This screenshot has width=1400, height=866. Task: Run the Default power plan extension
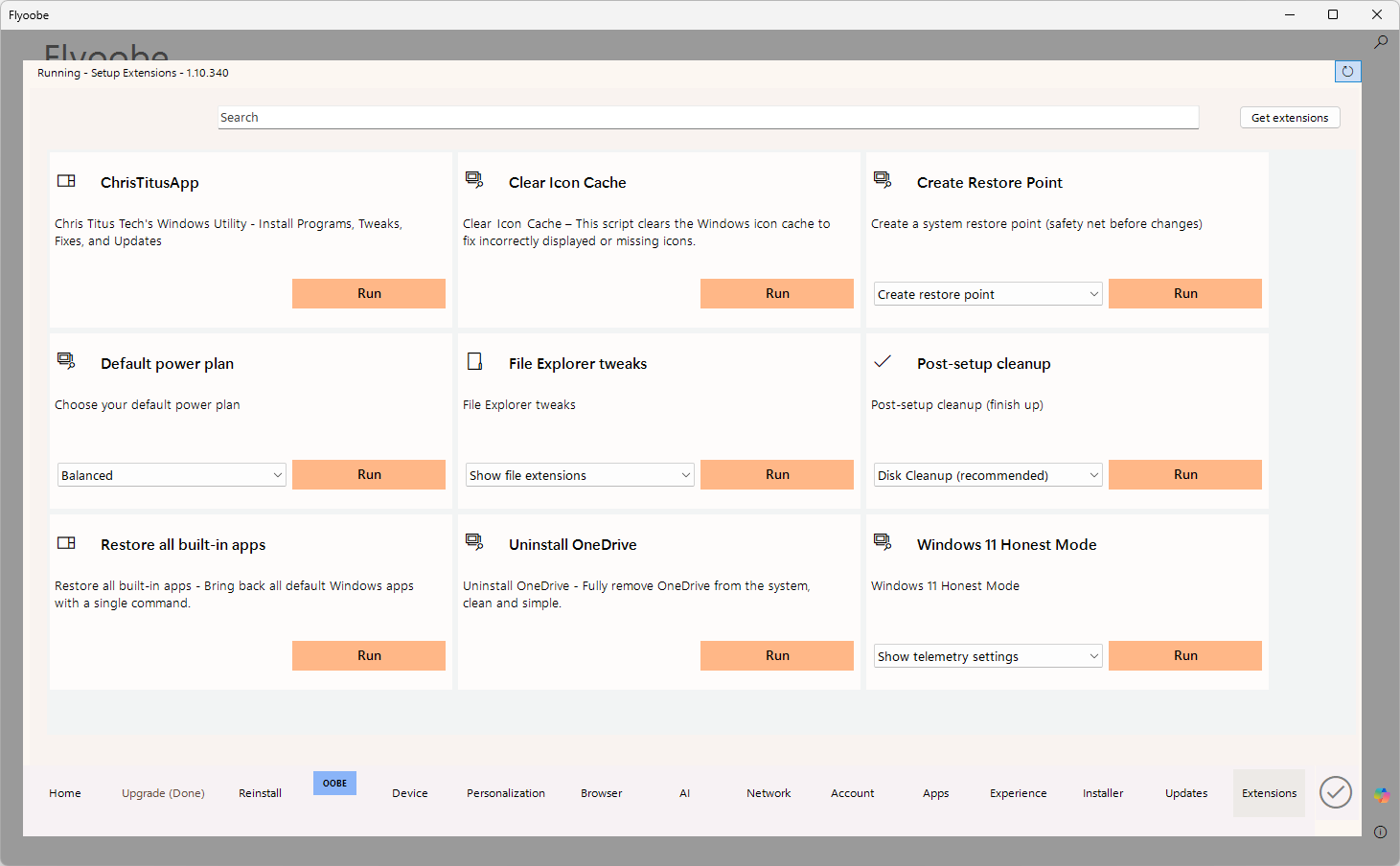pos(369,474)
